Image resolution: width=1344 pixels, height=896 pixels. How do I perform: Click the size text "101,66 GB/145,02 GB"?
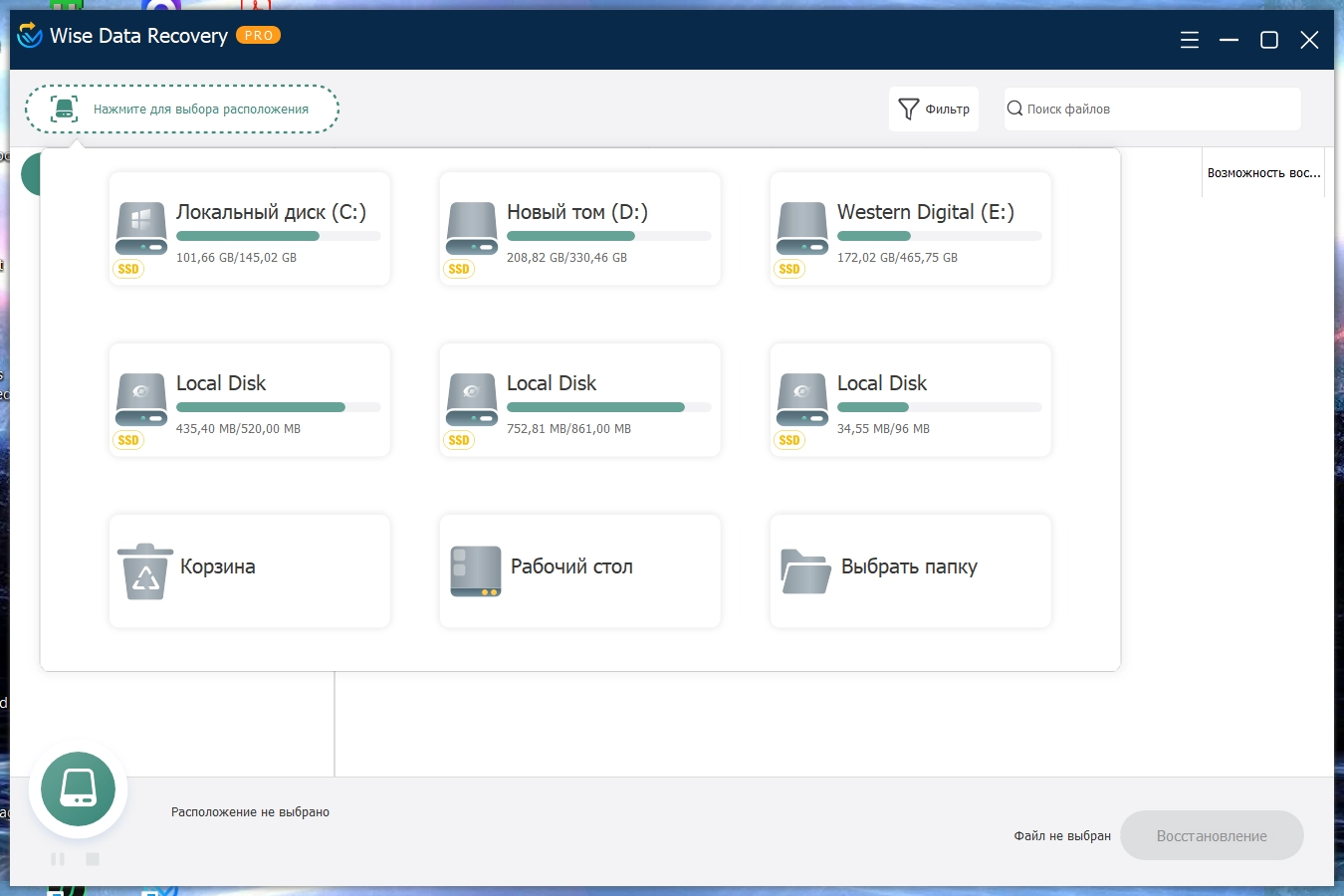point(236,258)
